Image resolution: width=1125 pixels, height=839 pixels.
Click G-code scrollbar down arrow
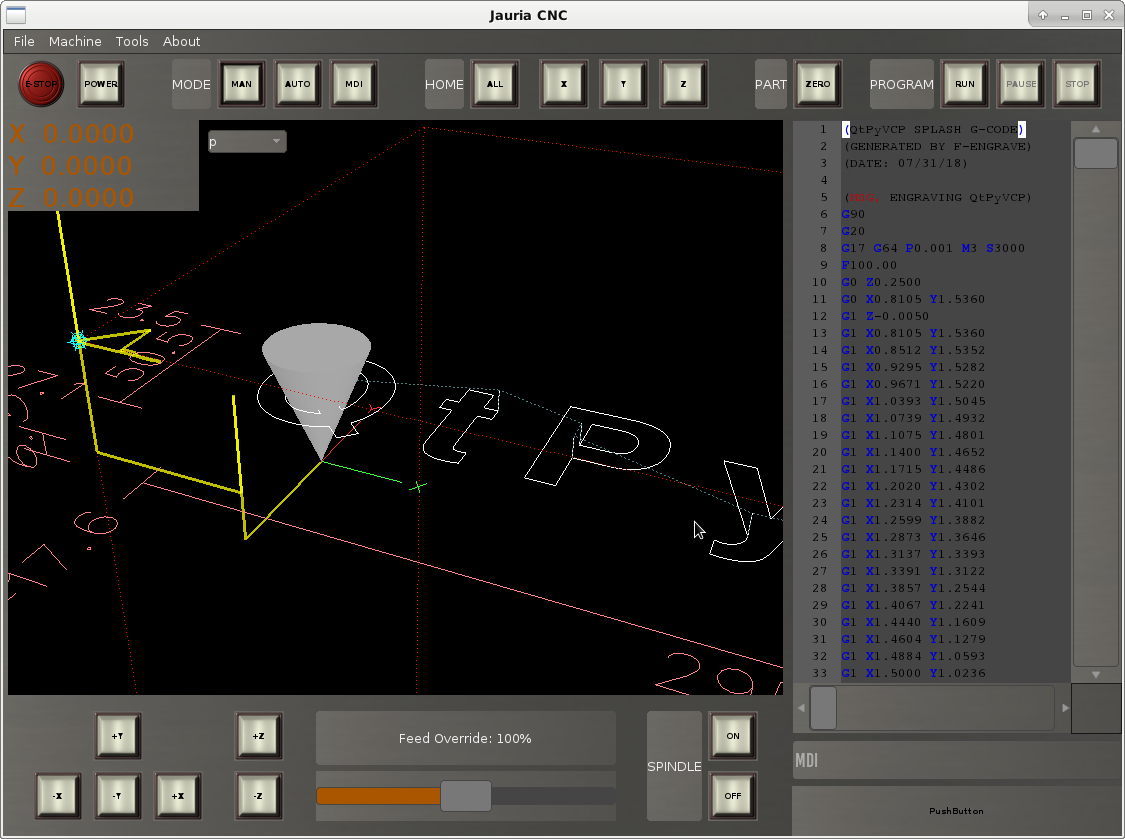point(1096,675)
